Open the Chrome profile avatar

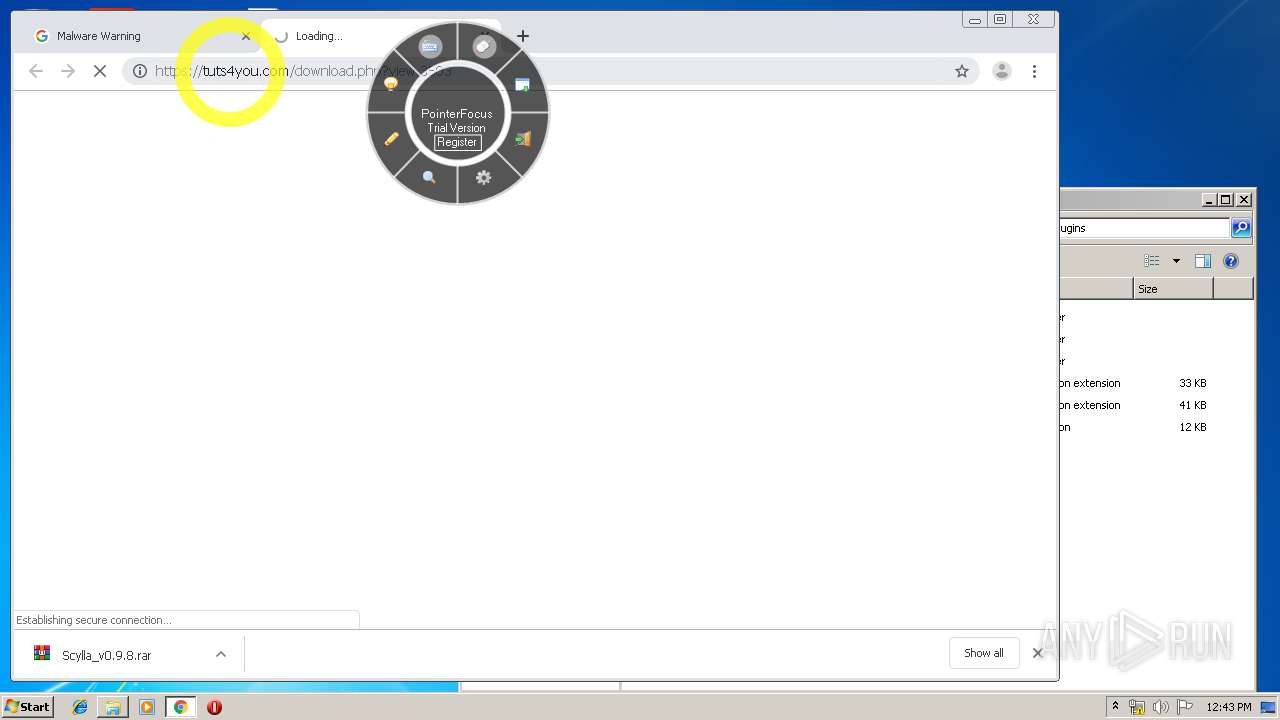coord(1001,71)
